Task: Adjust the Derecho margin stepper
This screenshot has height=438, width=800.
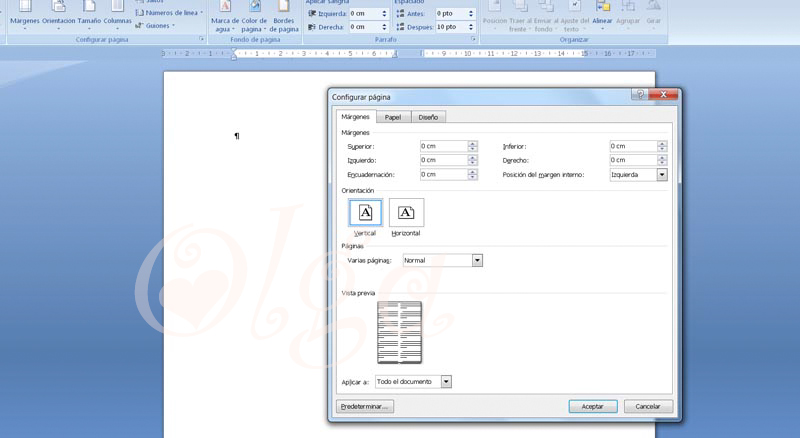Action: (662, 160)
